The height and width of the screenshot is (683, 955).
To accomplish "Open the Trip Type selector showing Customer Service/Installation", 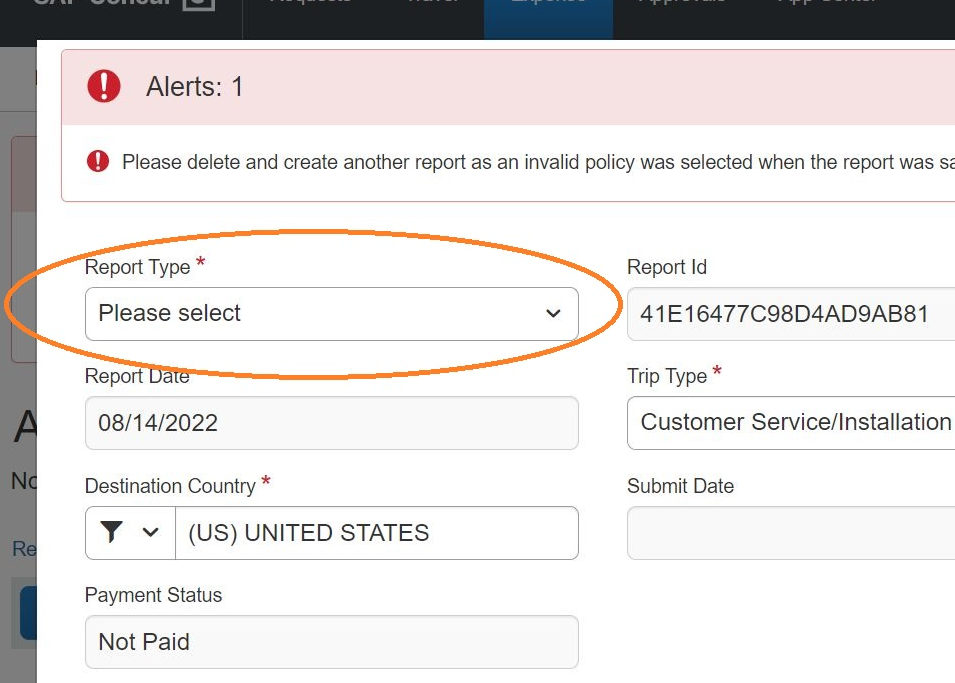I will pyautogui.click(x=790, y=422).
